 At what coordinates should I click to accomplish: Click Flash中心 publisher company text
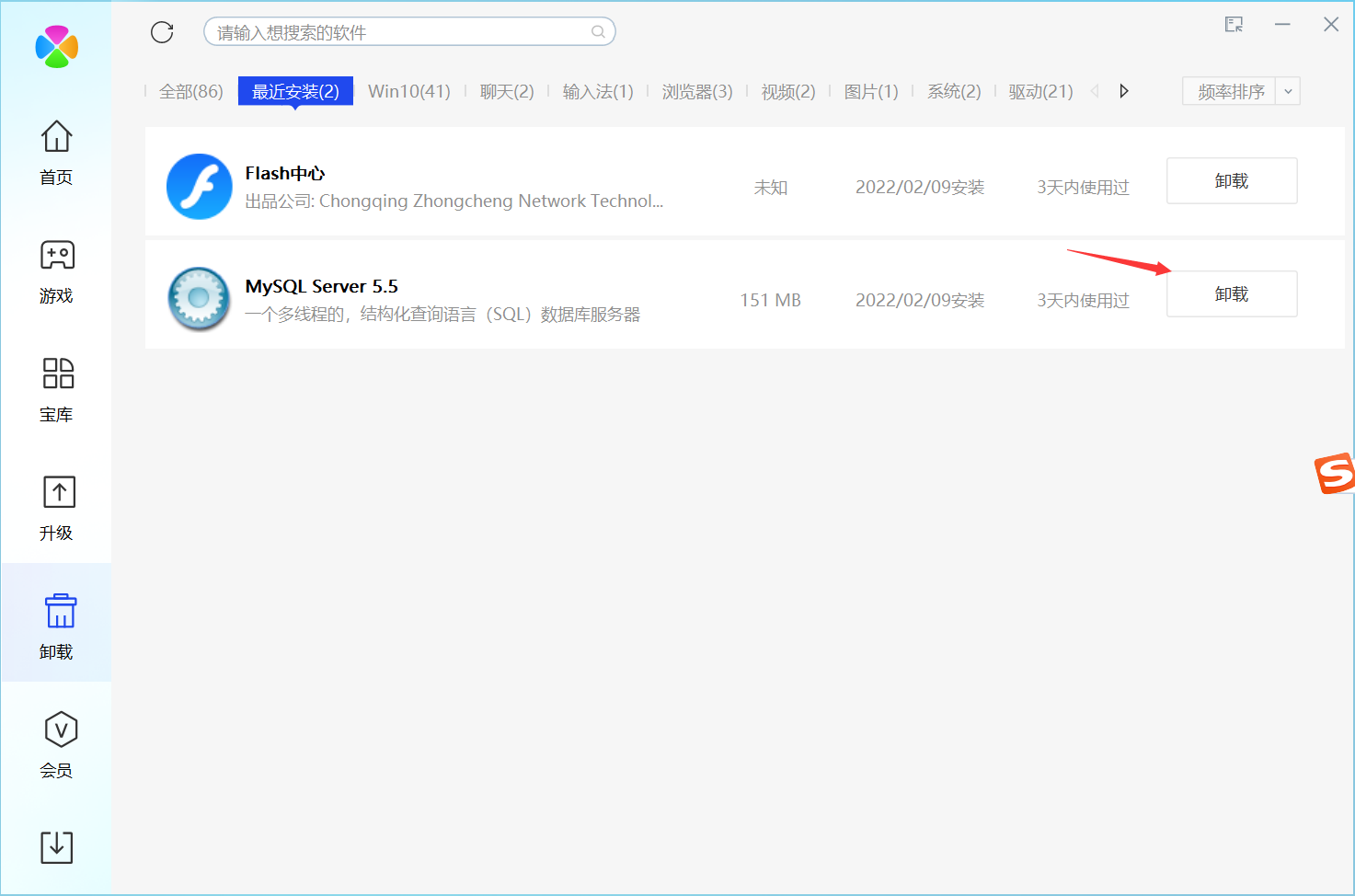tap(454, 201)
